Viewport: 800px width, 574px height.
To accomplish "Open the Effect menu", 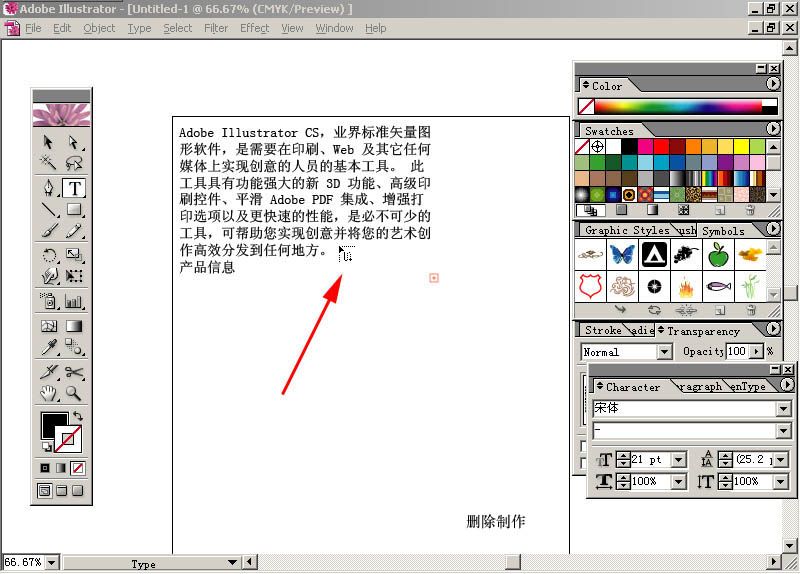I will click(255, 29).
